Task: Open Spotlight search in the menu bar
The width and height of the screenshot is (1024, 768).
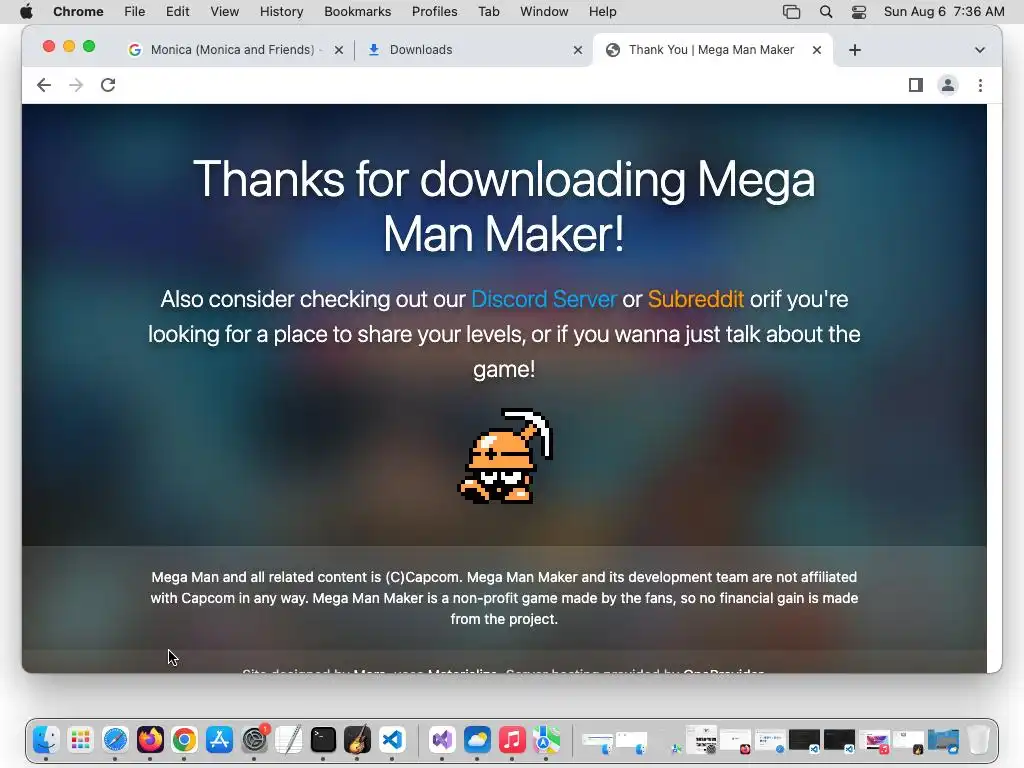Action: coord(825,12)
